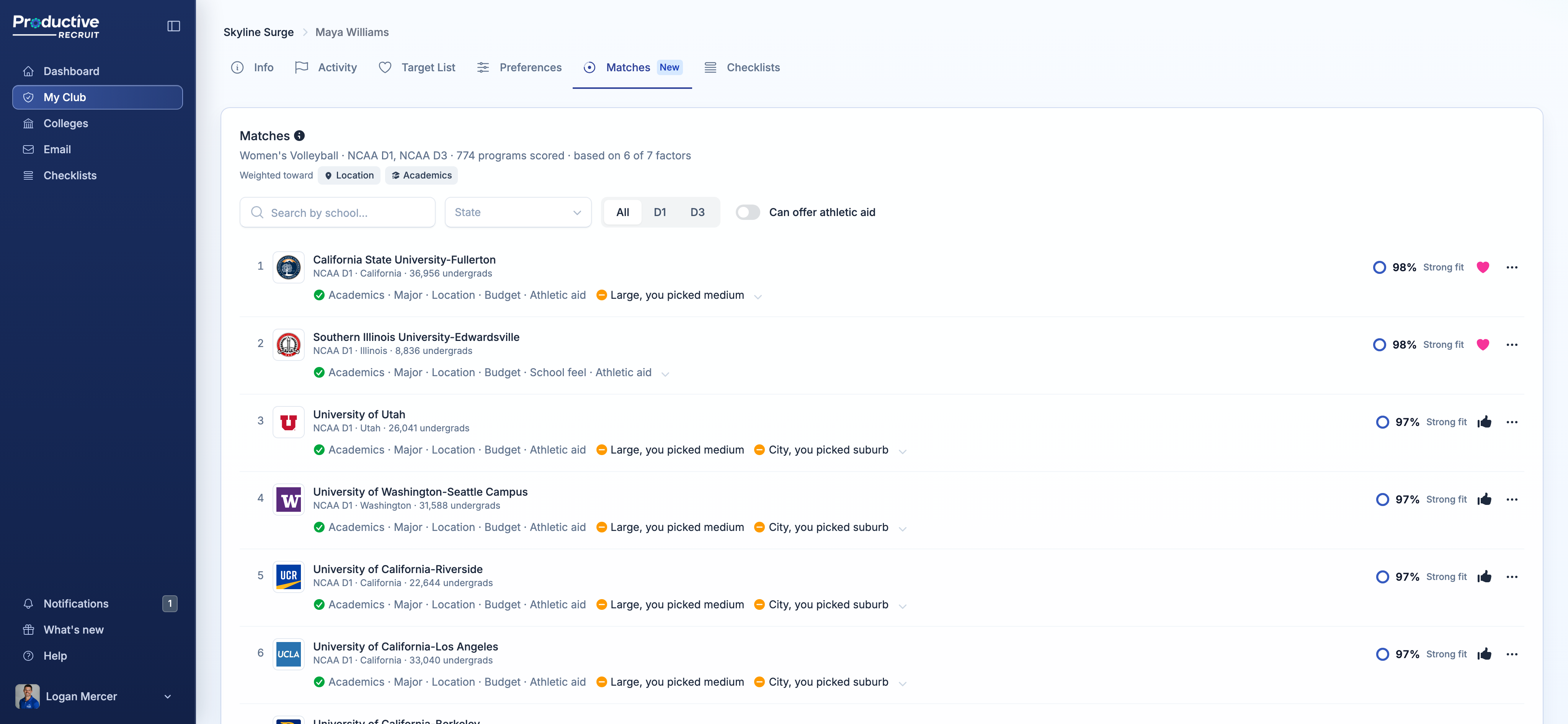Toggle Can offer athletic aid switch
The height and width of the screenshot is (724, 1568).
click(x=748, y=213)
